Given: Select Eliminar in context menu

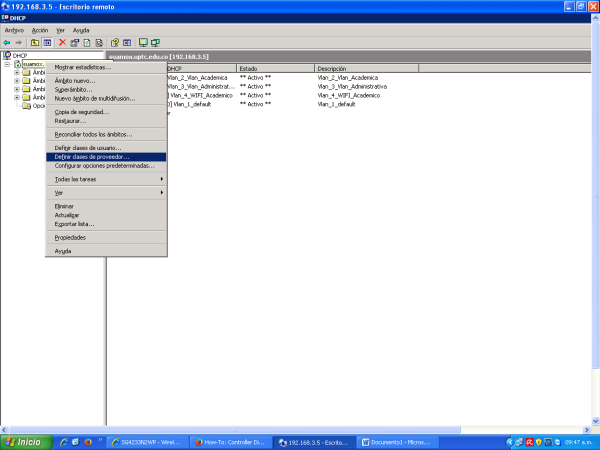Looking at the screenshot, I should coord(106,206).
